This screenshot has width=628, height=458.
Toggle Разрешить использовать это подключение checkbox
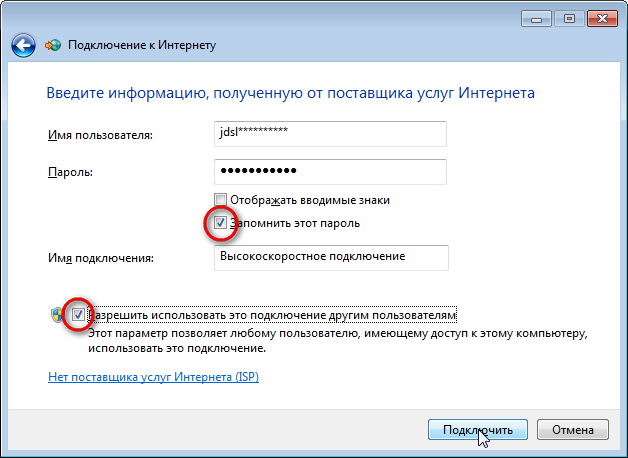point(78,315)
